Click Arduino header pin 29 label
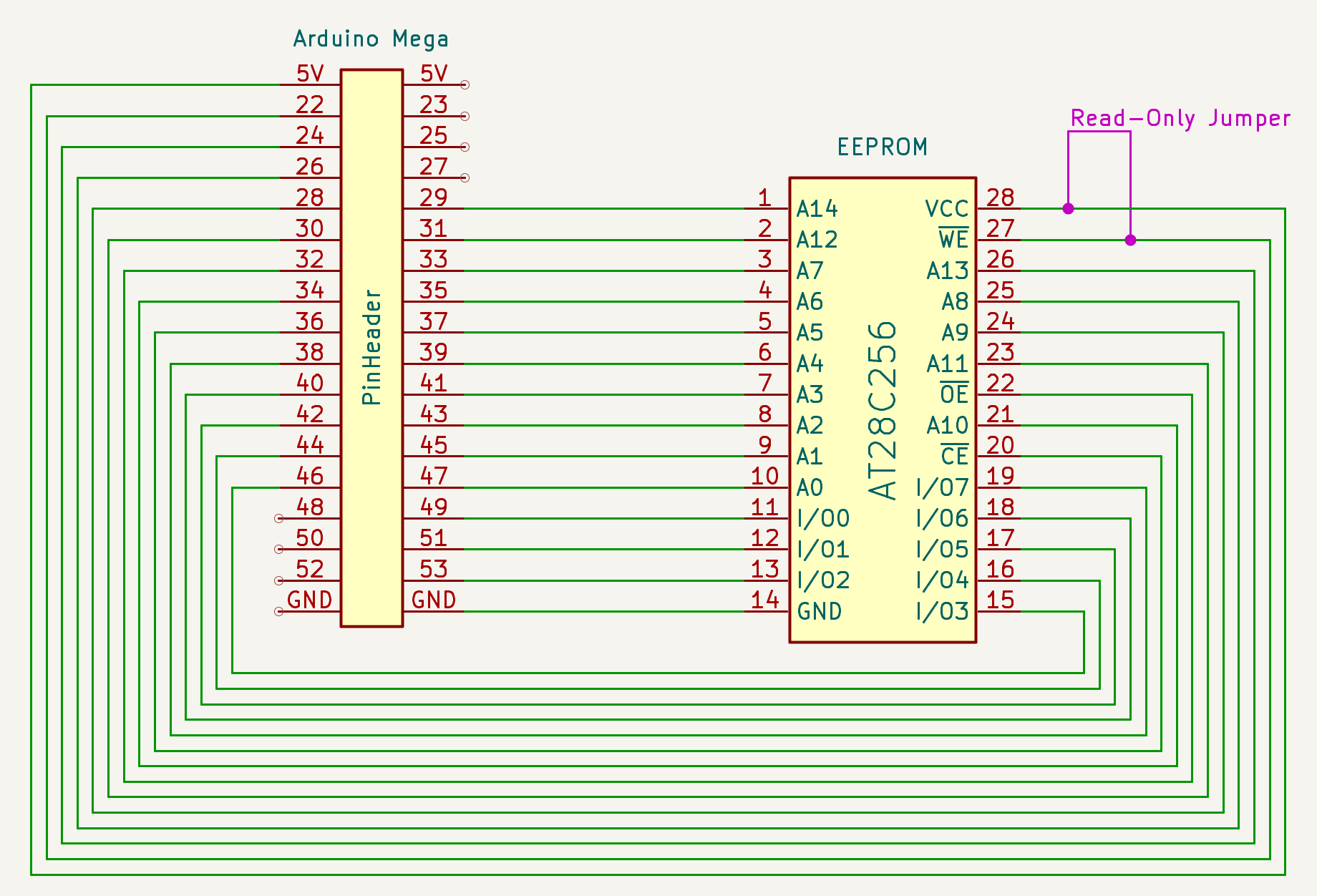 tap(434, 198)
